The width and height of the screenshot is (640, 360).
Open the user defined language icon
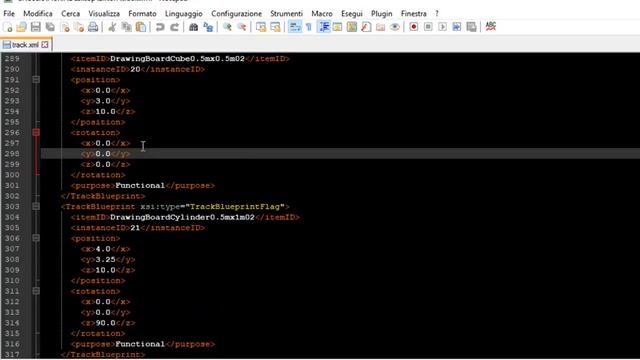(x=337, y=27)
